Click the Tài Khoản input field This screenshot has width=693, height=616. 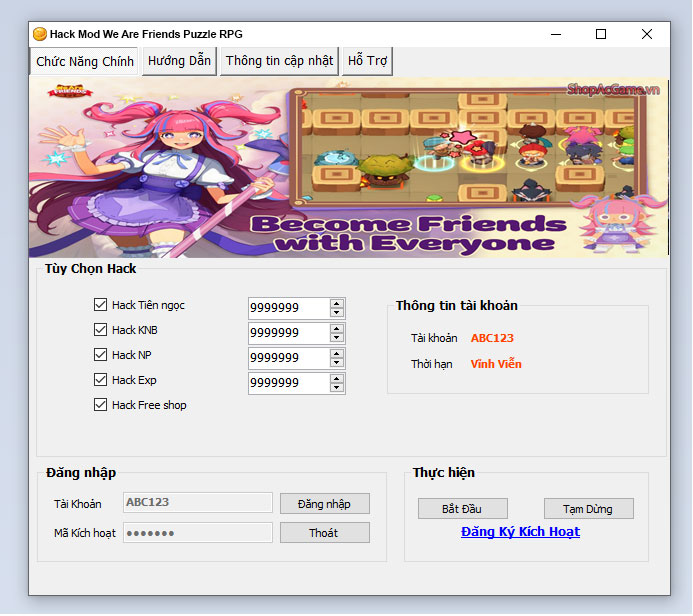pos(198,502)
